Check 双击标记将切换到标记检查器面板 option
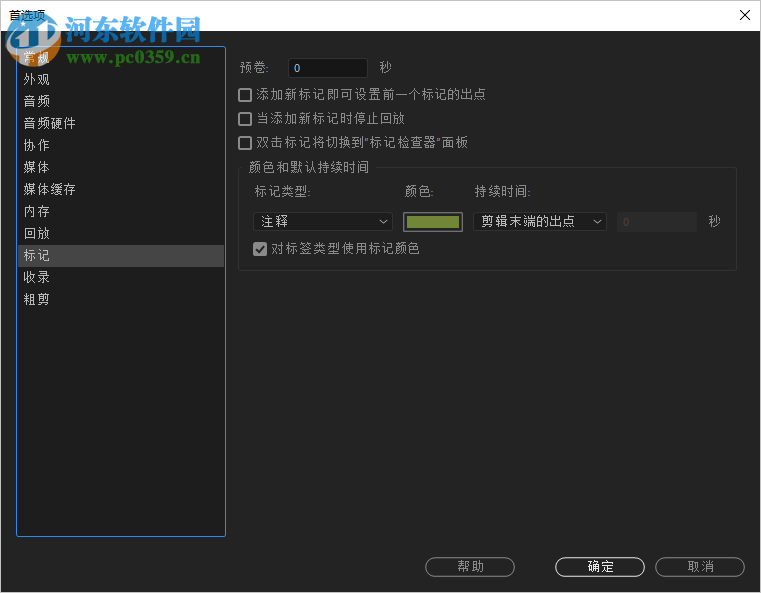The image size is (761, 593). [245, 143]
